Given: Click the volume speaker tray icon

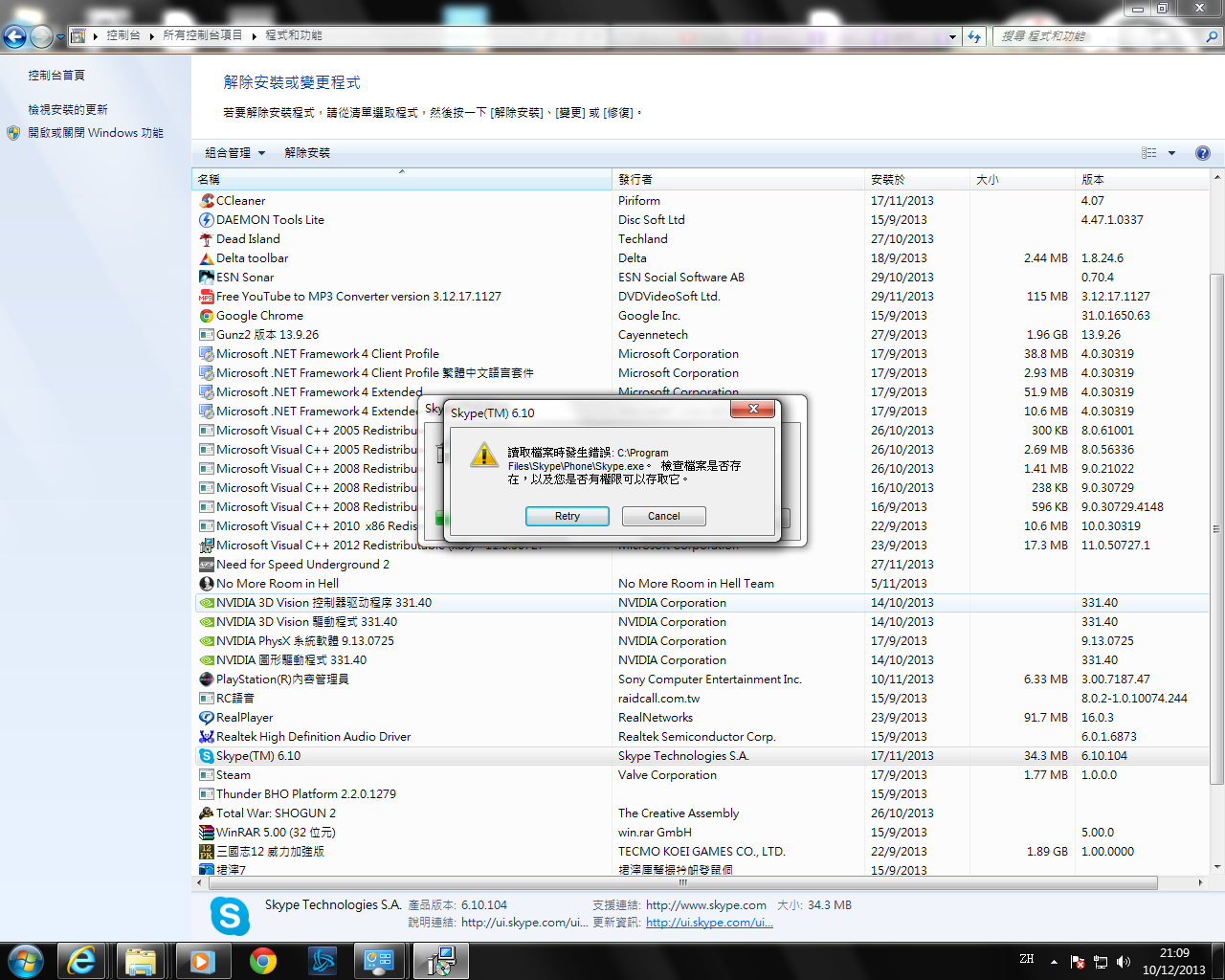Looking at the screenshot, I should [x=1124, y=961].
